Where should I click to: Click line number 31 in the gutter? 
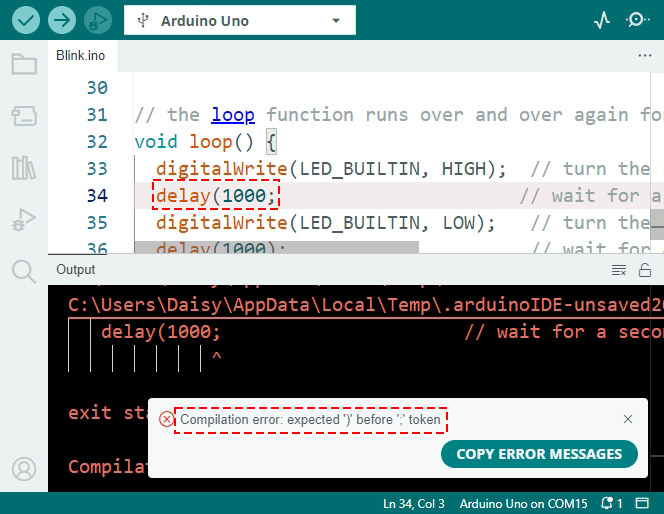pyautogui.click(x=97, y=115)
